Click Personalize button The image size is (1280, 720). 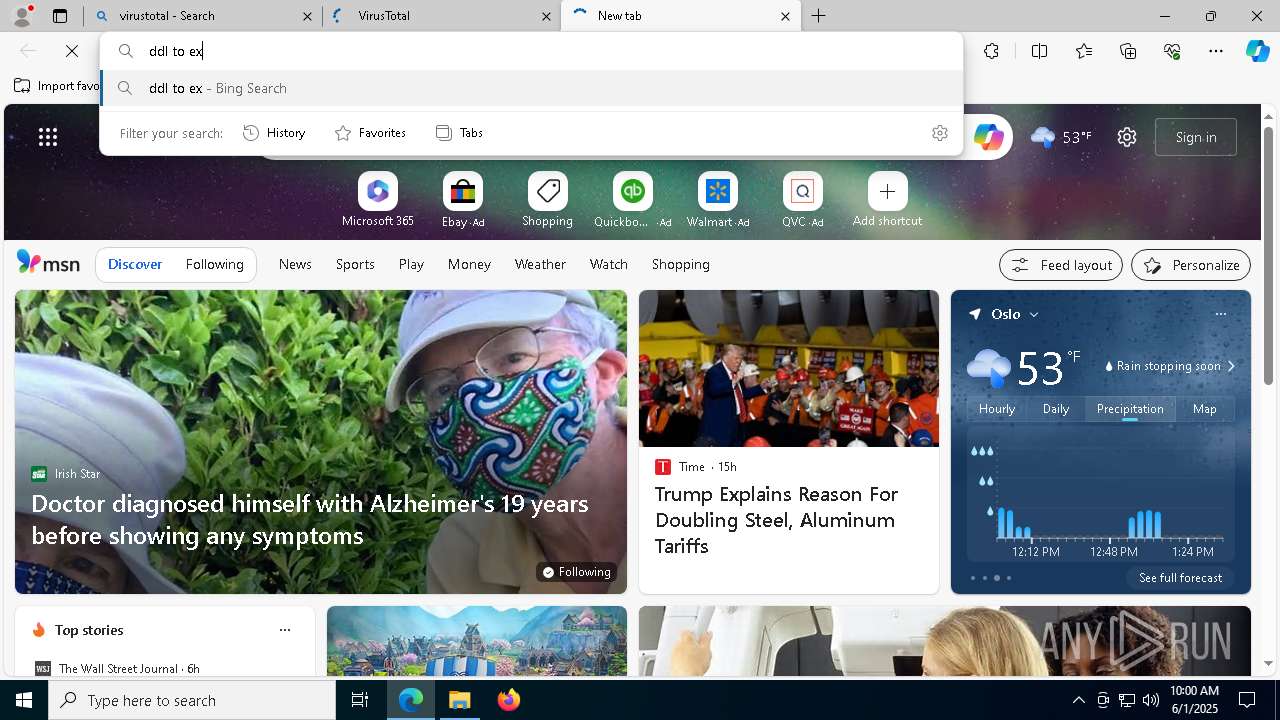pyautogui.click(x=1191, y=265)
